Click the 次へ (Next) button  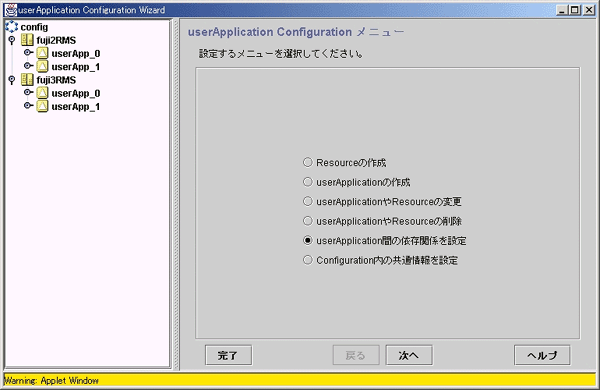(x=409, y=355)
